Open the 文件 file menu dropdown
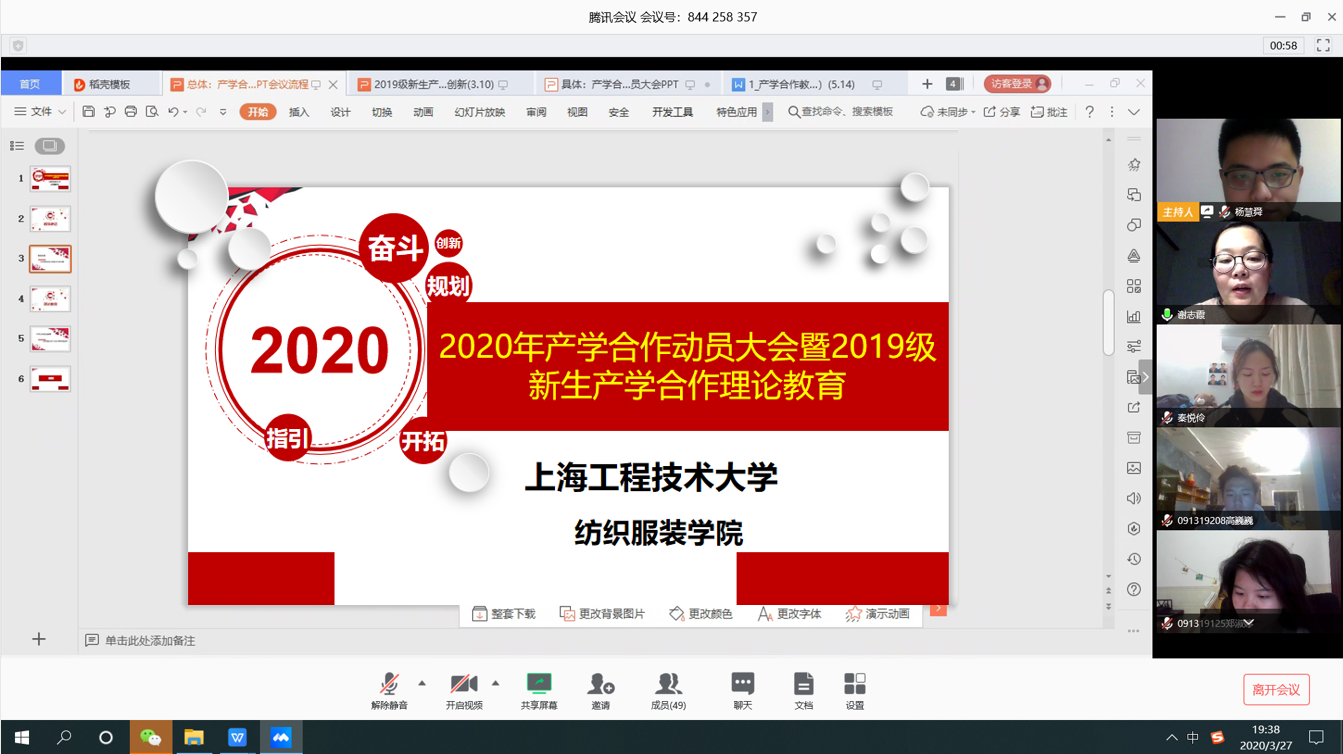Screen dimensions: 1343x754 pyautogui.click(x=40, y=112)
